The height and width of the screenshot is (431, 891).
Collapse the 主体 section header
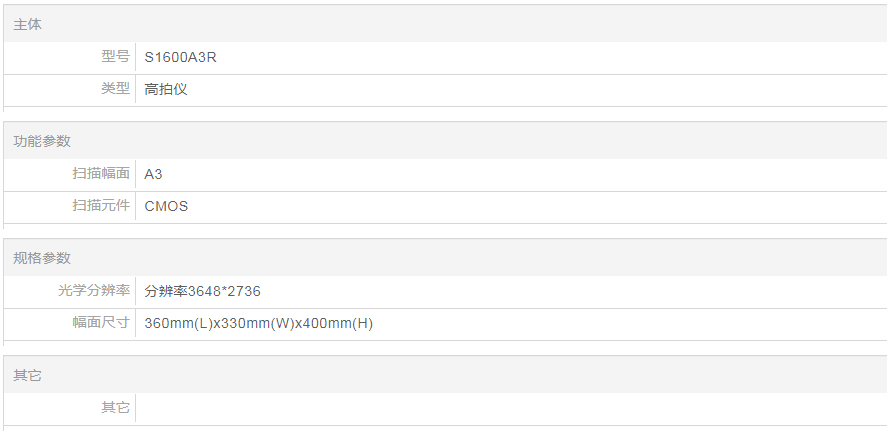coord(28,24)
